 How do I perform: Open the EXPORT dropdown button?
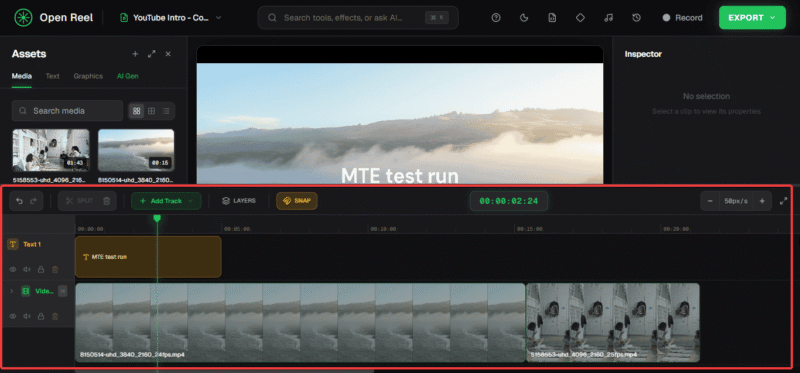click(752, 18)
